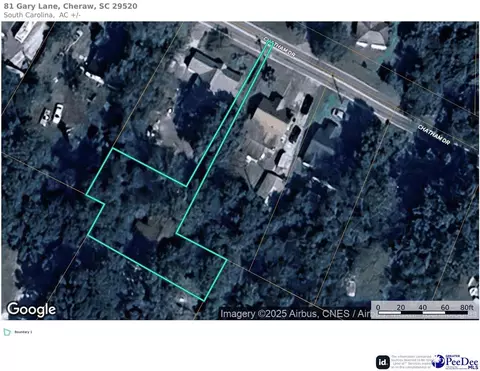This screenshot has width=480, height=371.
Task: Click the Boundary 1 legend icon
Action: tap(7, 332)
